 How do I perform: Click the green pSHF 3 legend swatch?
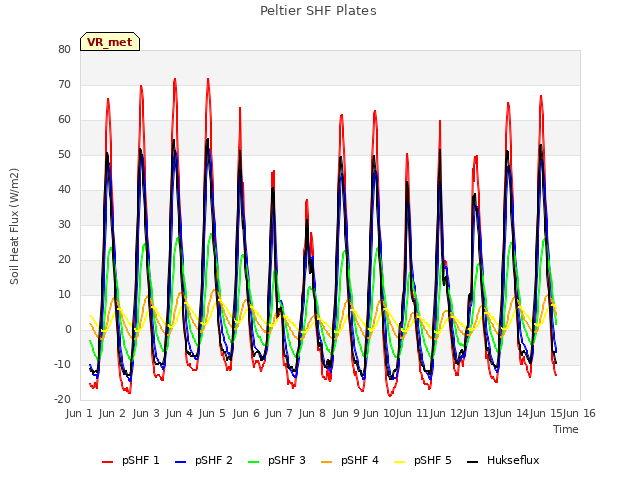click(253, 462)
